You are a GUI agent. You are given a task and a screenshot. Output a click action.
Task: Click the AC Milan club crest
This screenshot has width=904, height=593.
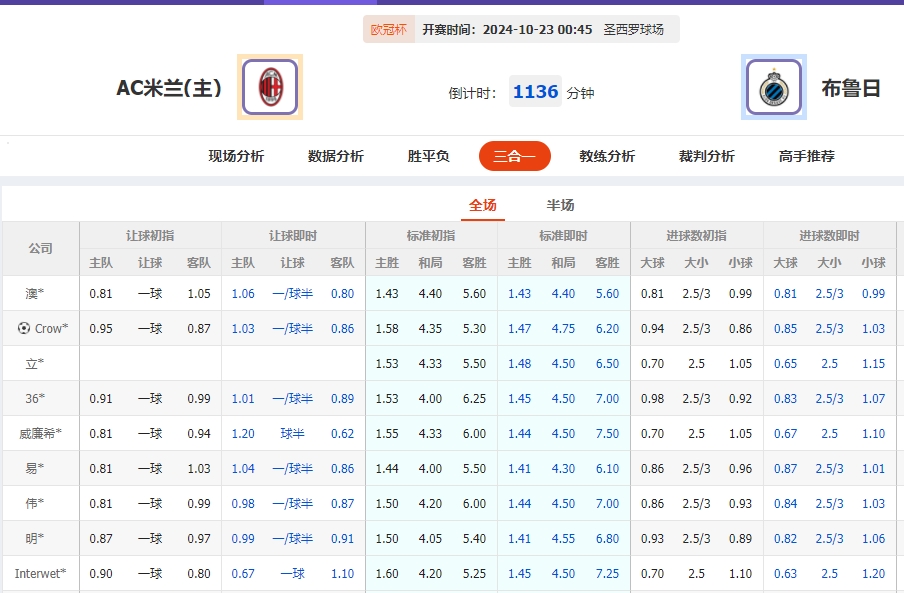[x=268, y=88]
